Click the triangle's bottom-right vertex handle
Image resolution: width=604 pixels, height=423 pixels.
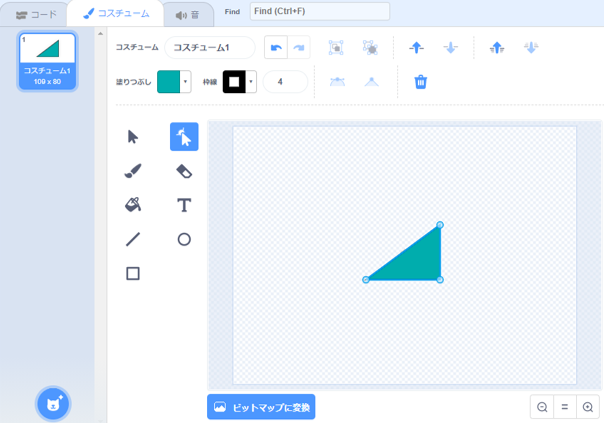click(440, 280)
